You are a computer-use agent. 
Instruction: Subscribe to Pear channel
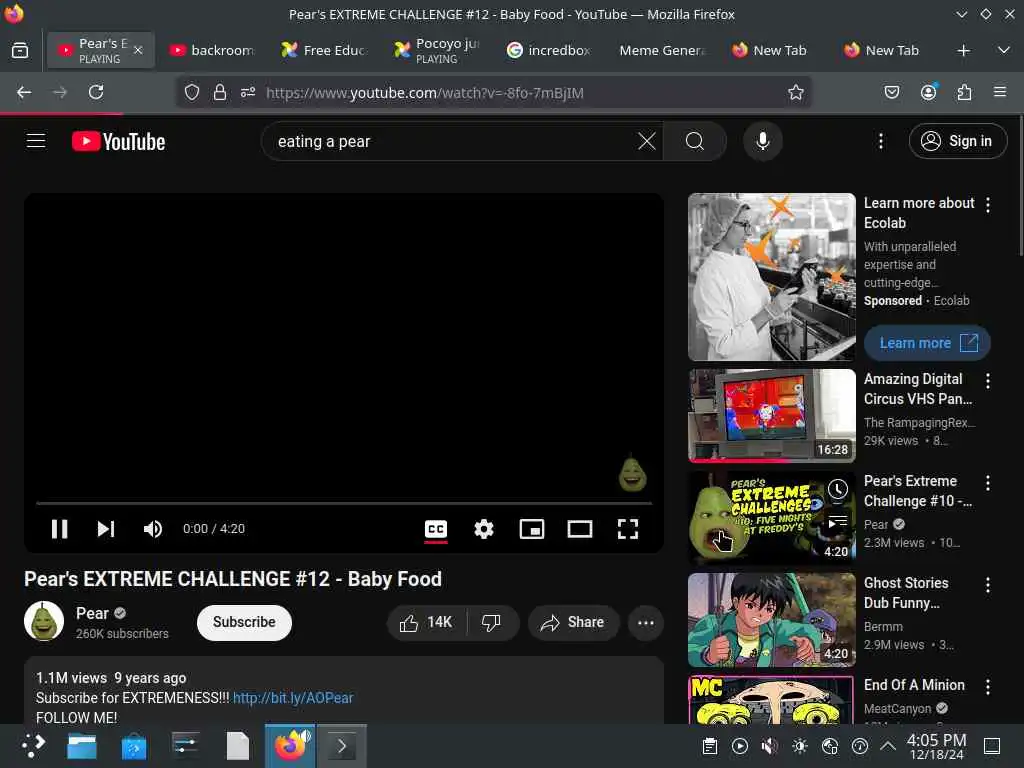coord(244,622)
